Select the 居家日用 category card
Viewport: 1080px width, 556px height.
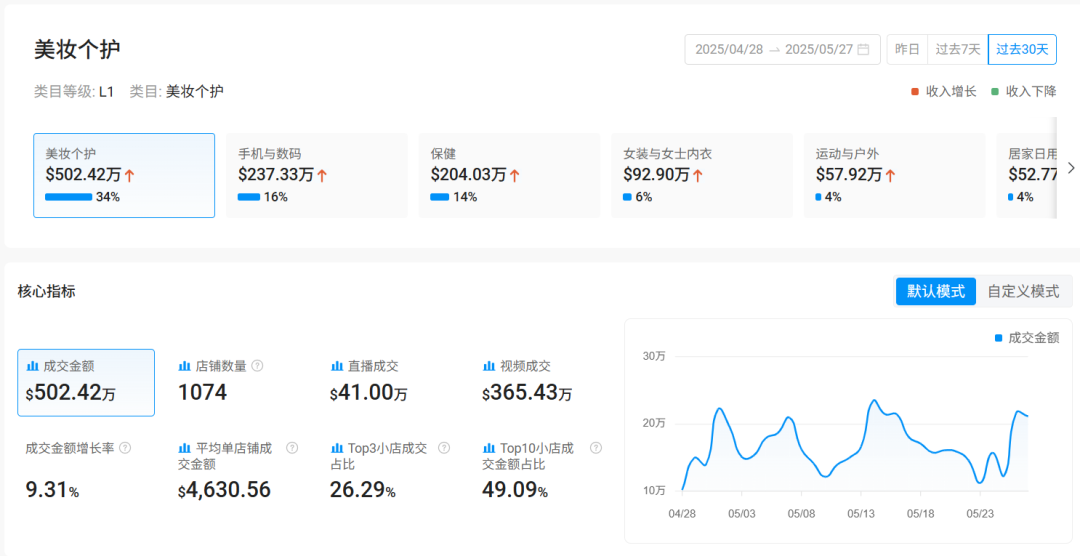1027,176
